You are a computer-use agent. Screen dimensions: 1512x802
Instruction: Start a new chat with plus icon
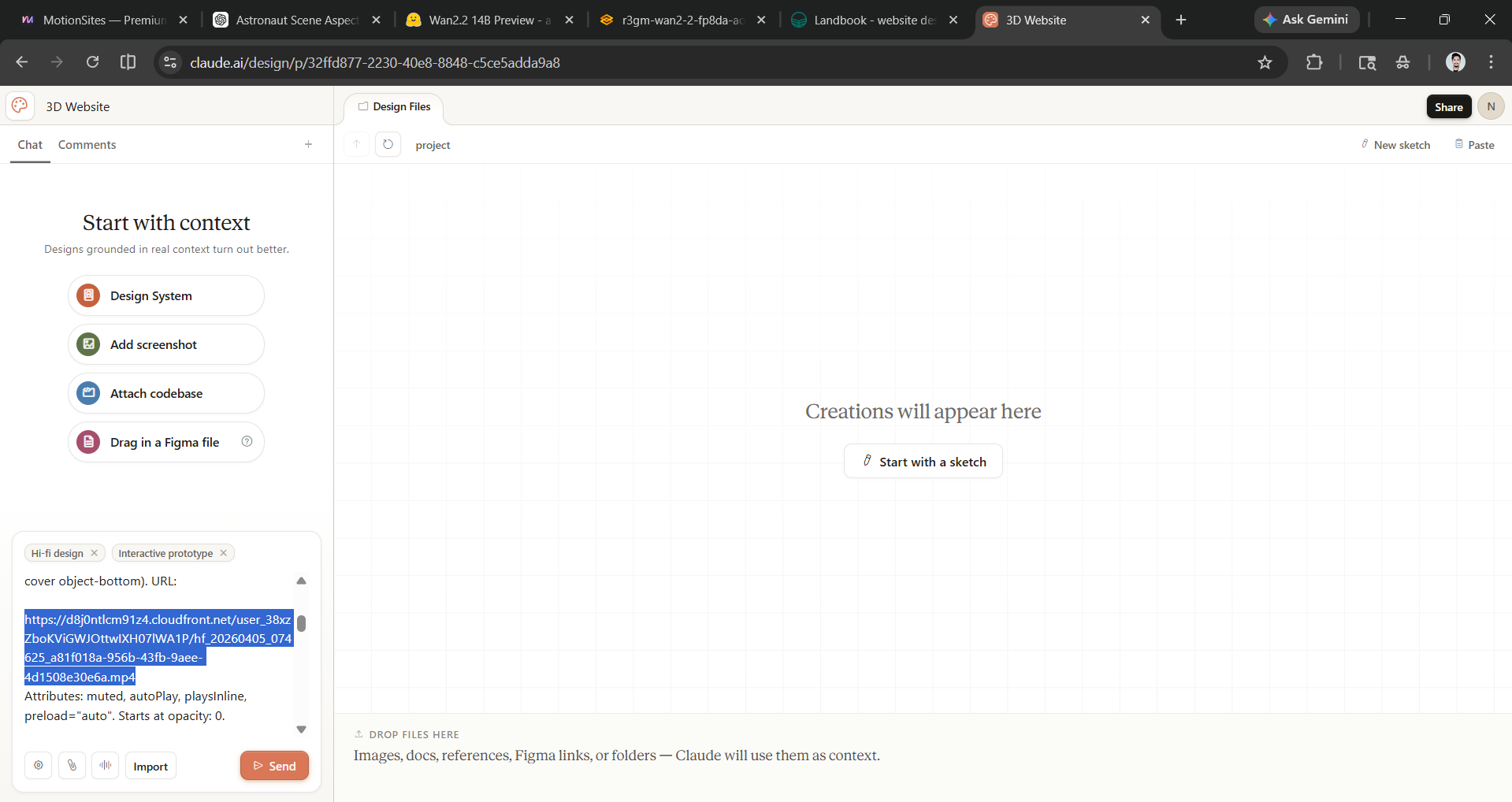point(308,144)
